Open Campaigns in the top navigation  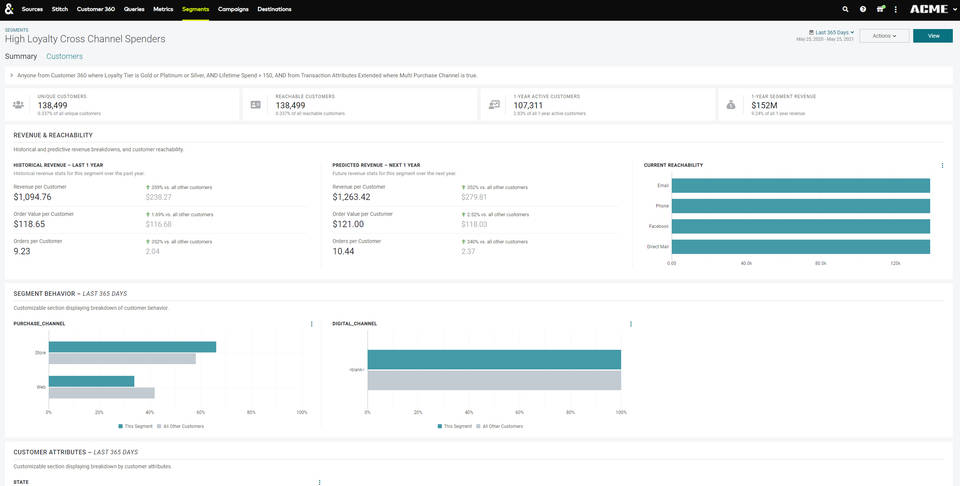pyautogui.click(x=233, y=8)
